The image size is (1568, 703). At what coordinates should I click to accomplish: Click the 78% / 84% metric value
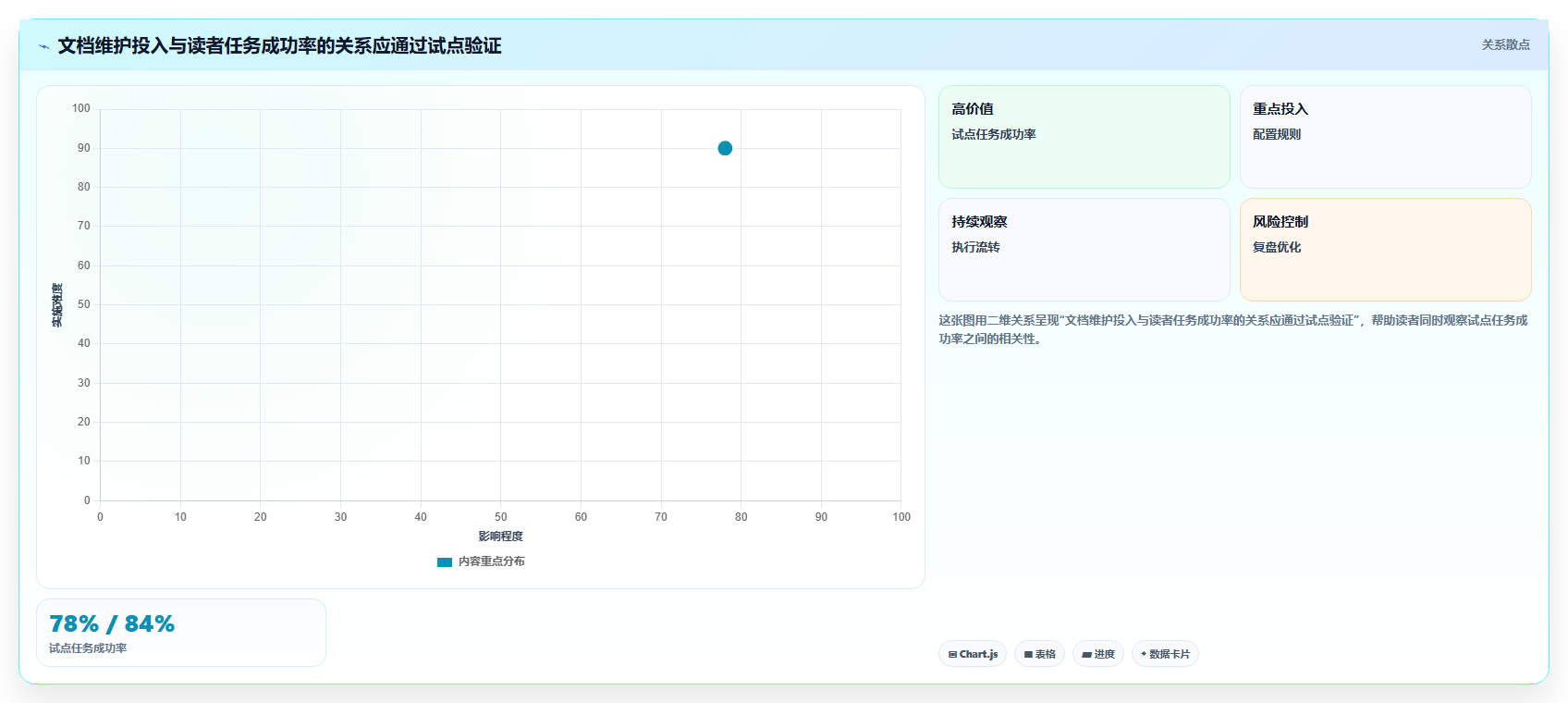pyautogui.click(x=112, y=624)
